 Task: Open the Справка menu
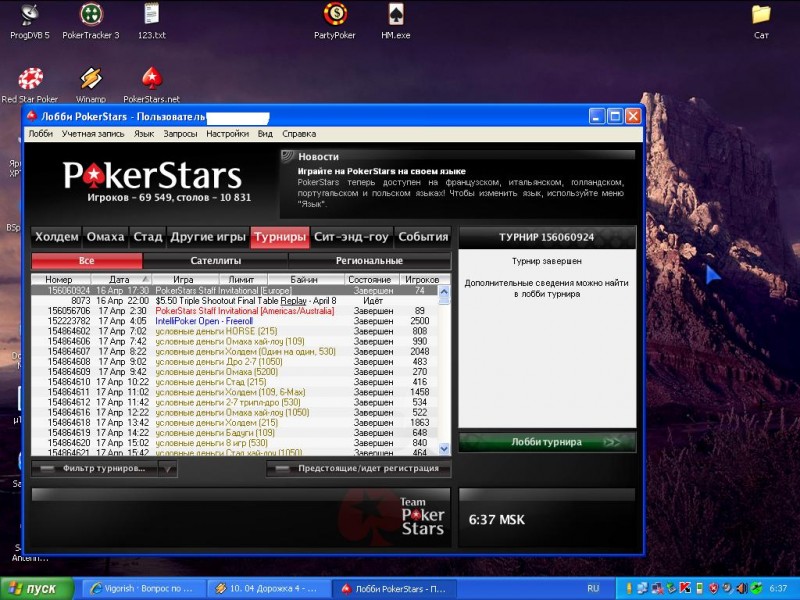299,134
